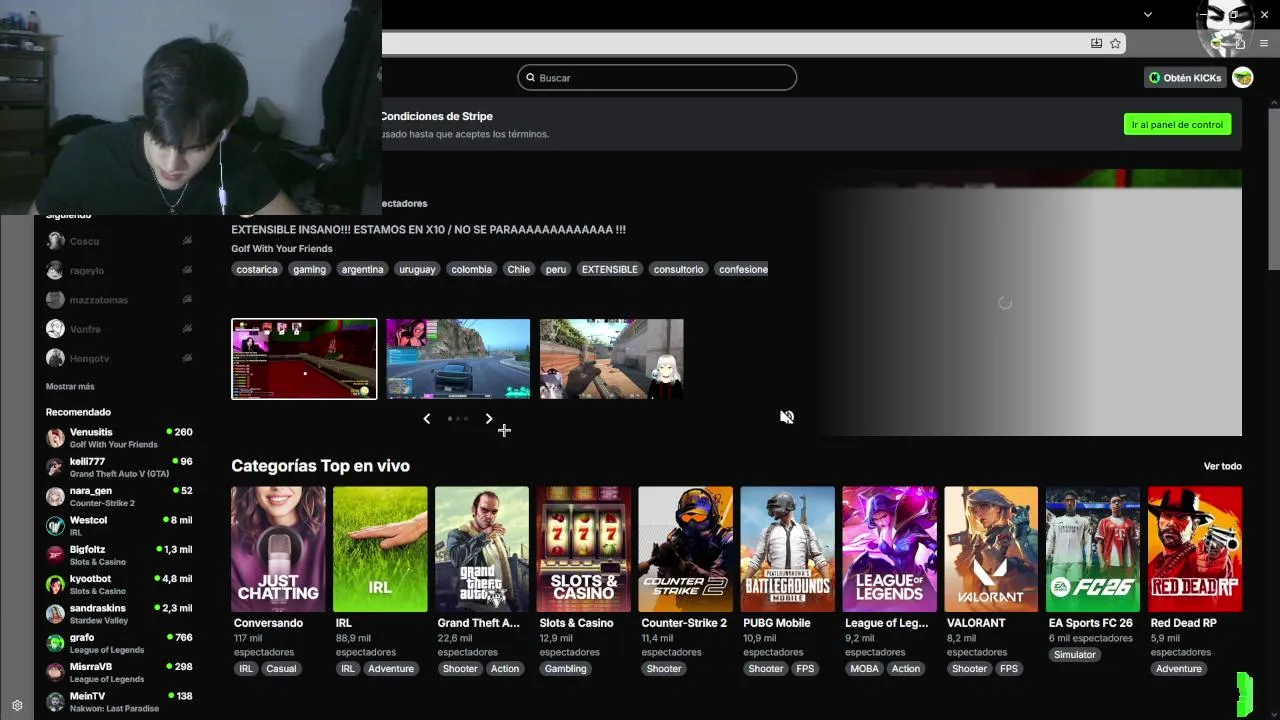Open Golf With Your Friends category link
This screenshot has height=720, width=1280.
coord(282,249)
